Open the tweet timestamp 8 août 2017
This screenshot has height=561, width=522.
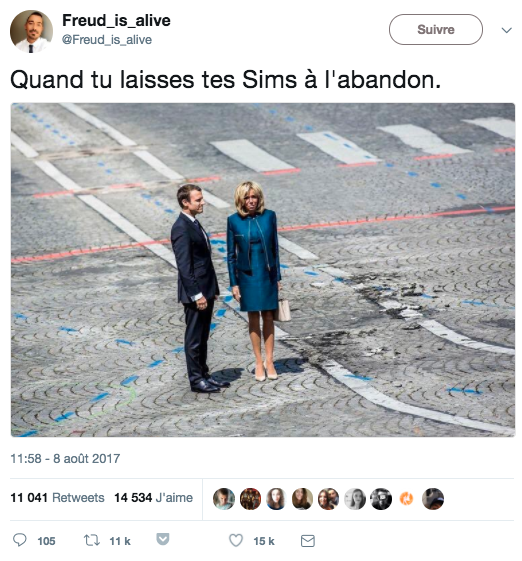tap(65, 458)
